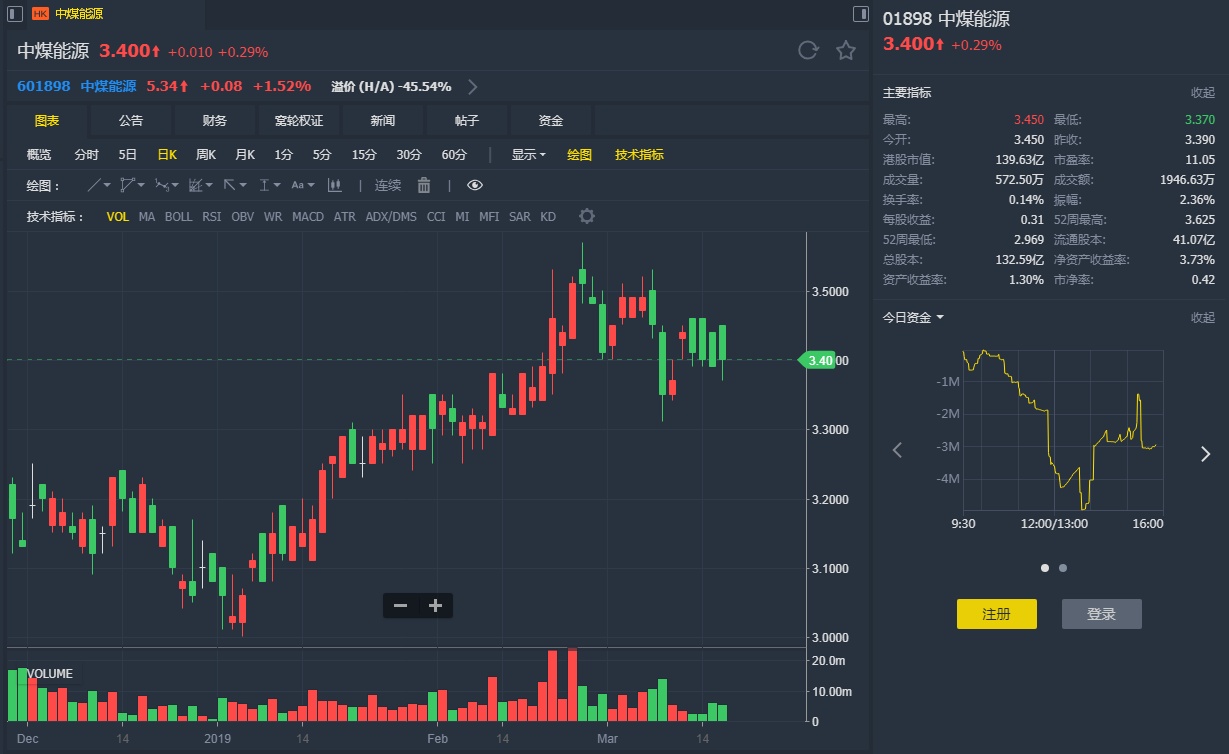Toggle MACD indicator
The height and width of the screenshot is (754, 1229).
308,217
